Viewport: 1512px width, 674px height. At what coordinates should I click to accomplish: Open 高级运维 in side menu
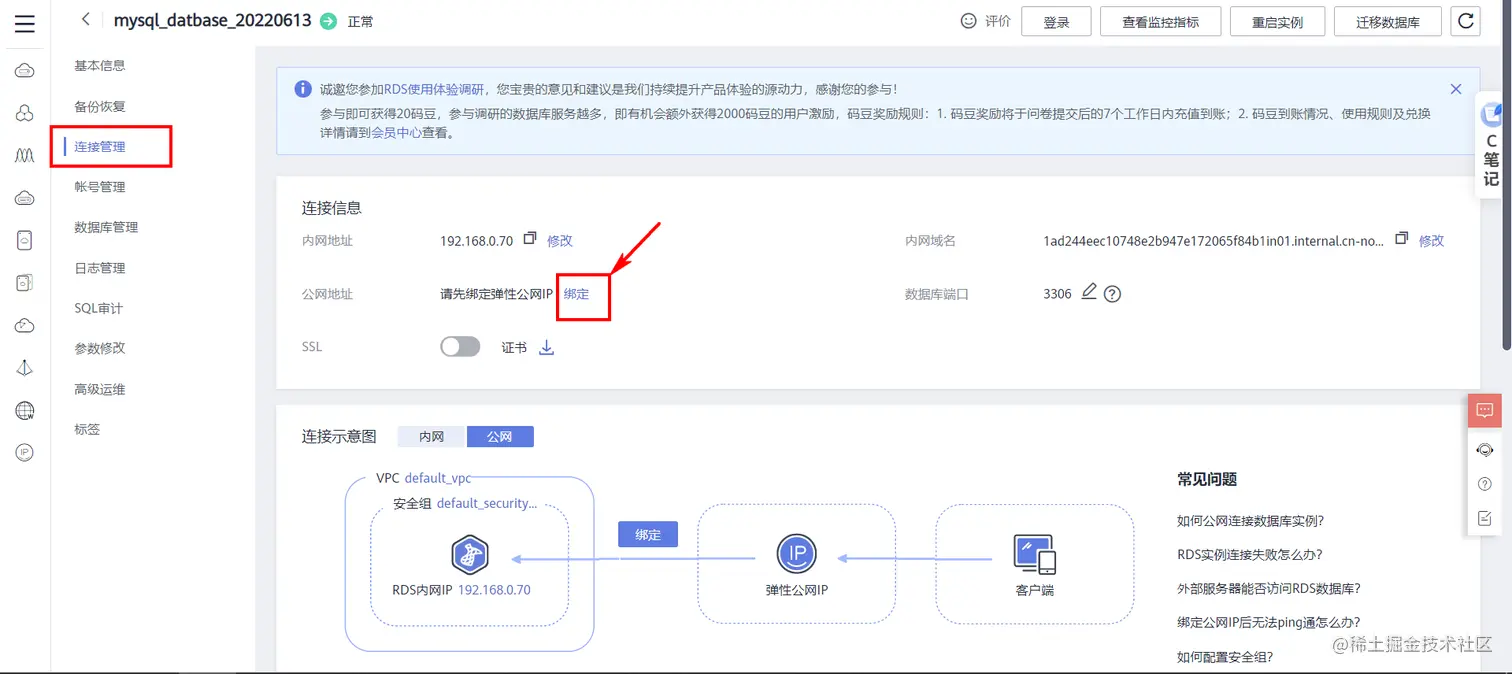click(100, 389)
